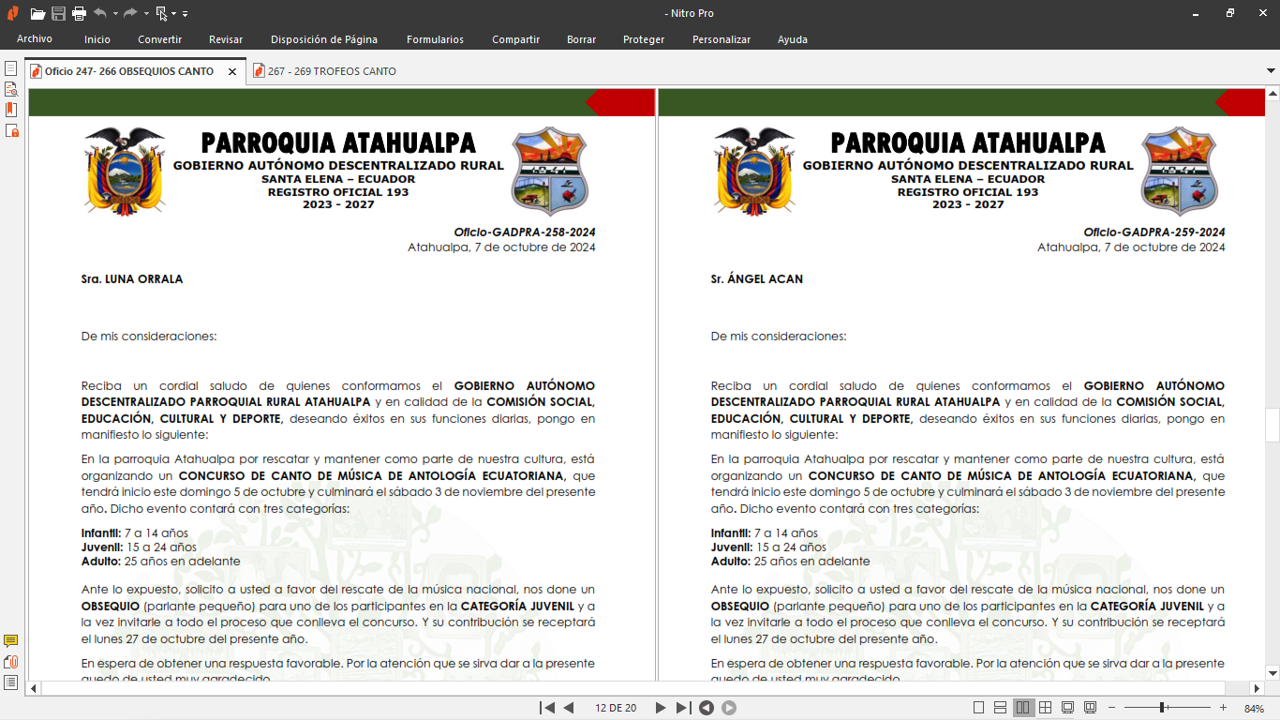
Task: Click the Open file folder icon
Action: pyautogui.click(x=37, y=14)
